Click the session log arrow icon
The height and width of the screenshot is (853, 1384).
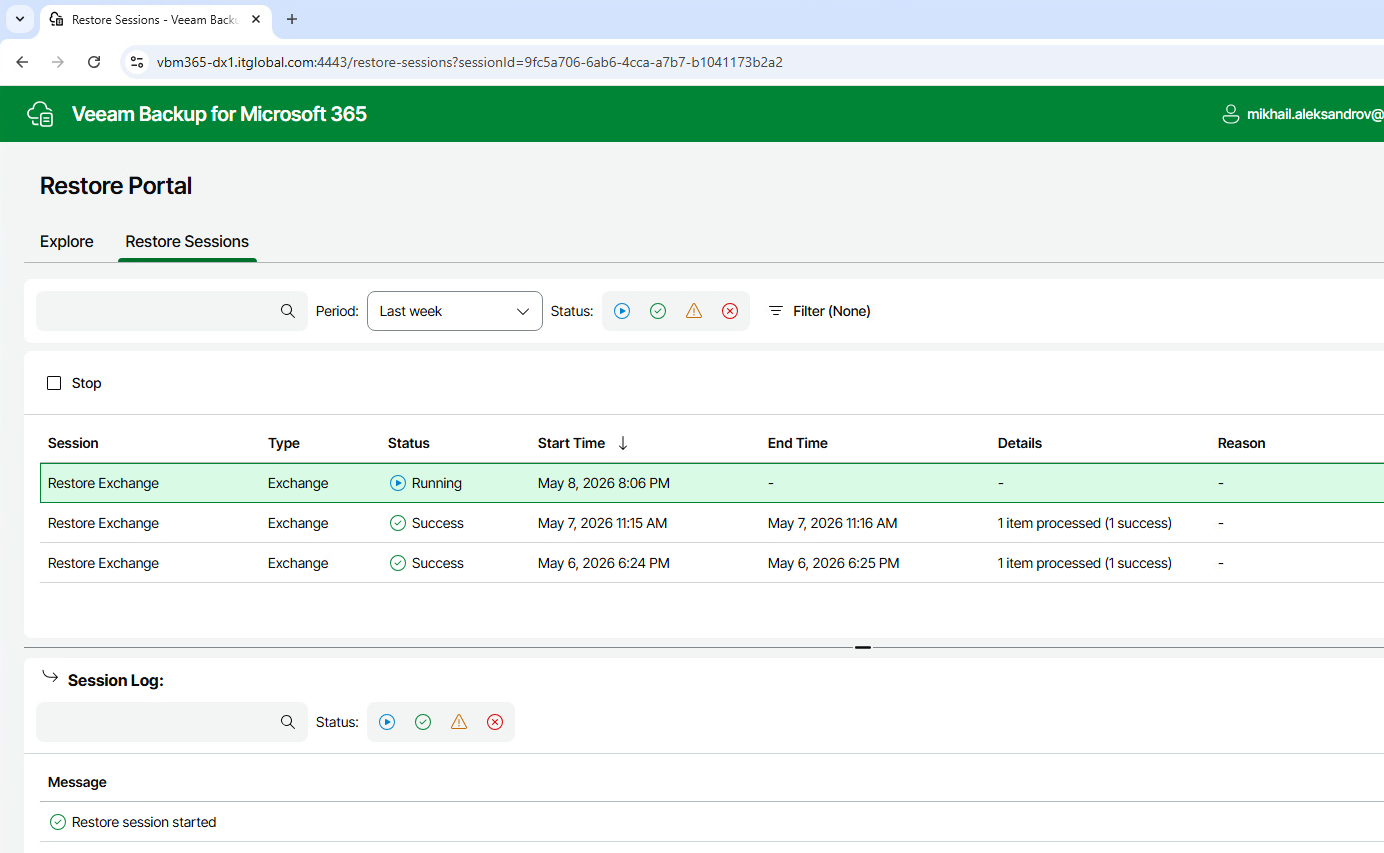[x=50, y=677]
